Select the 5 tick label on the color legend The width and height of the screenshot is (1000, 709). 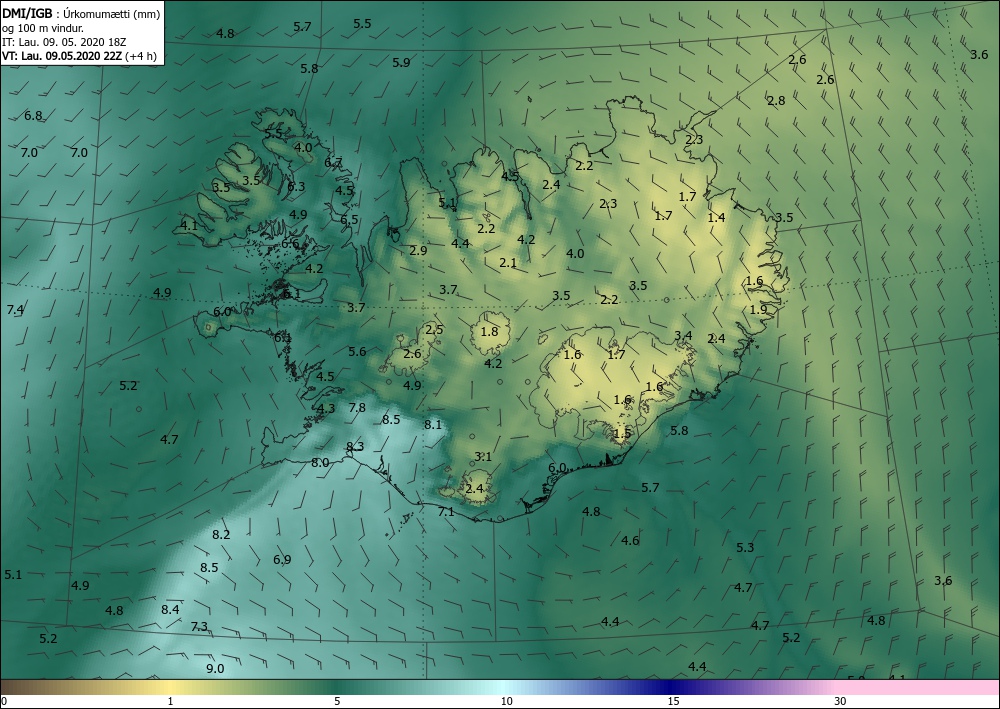(x=337, y=701)
